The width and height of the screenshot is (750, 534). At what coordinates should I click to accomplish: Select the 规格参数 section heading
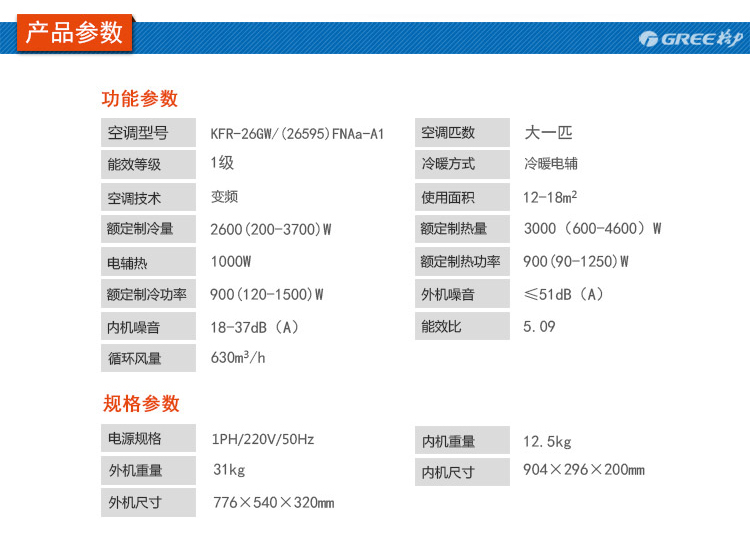tap(141, 403)
